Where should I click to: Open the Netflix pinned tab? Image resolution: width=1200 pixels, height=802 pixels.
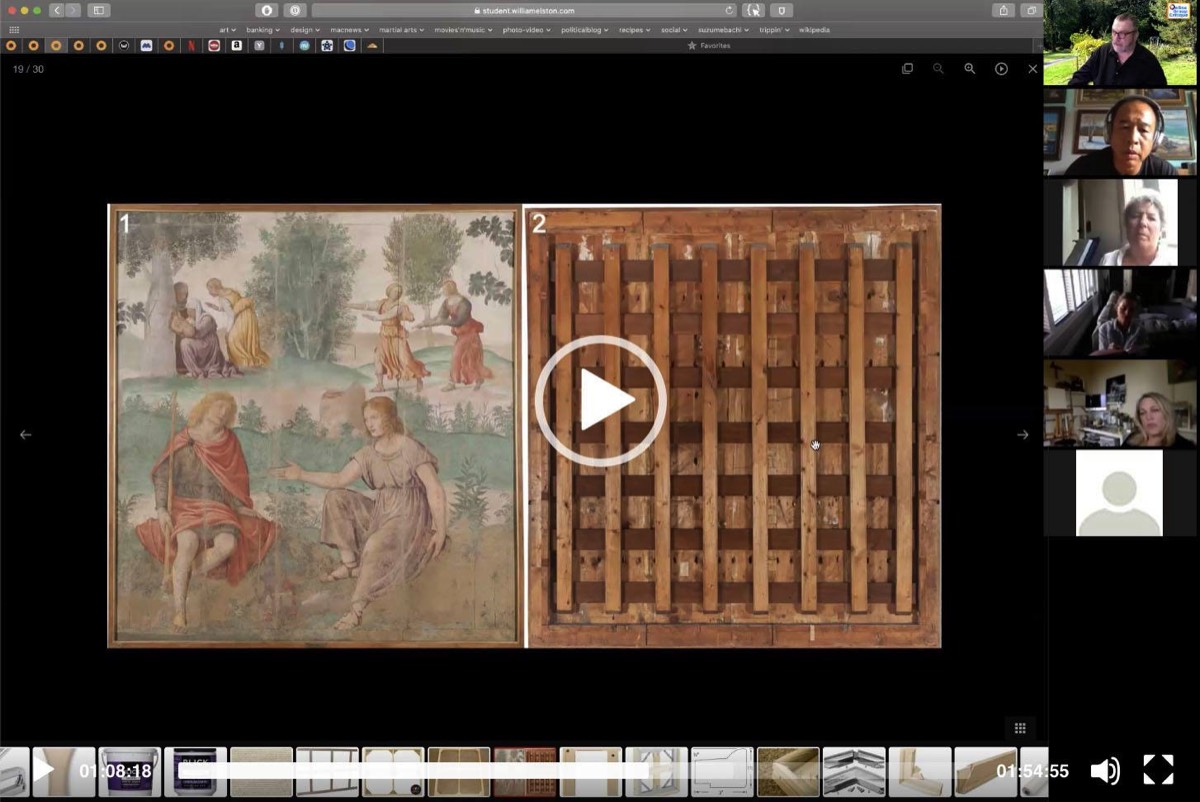[x=191, y=46]
